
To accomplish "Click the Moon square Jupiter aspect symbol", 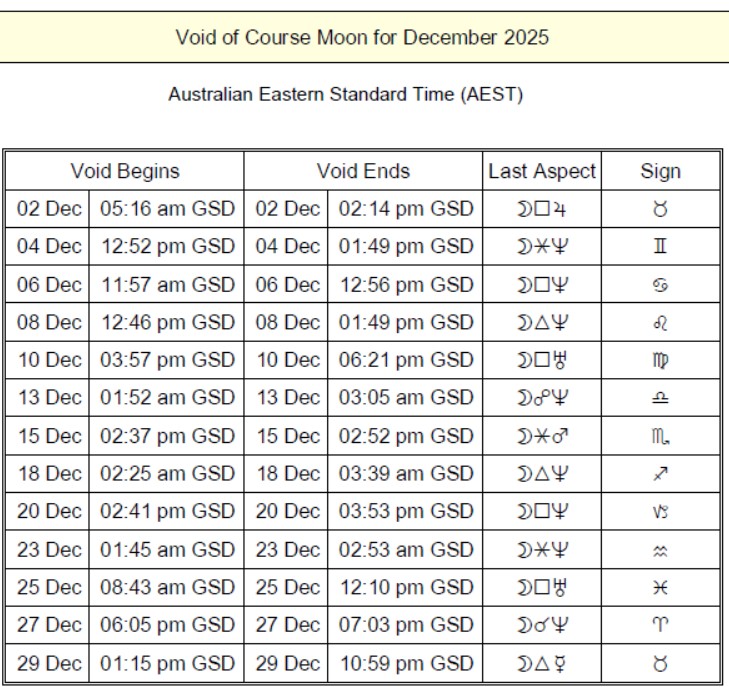I will coord(542,209).
